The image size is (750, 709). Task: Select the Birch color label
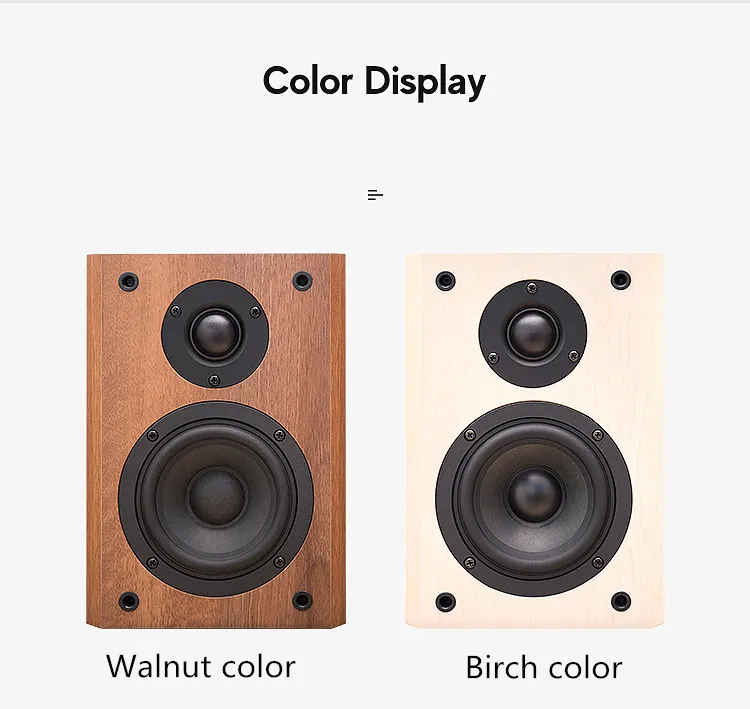click(544, 667)
